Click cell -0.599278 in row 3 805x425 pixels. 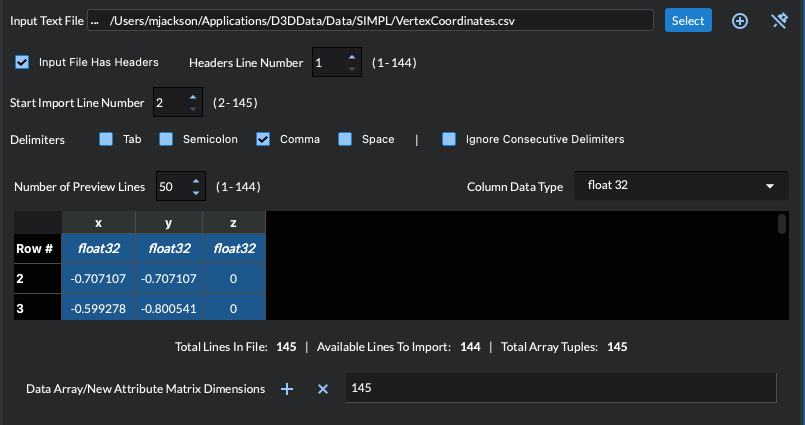tap(99, 307)
